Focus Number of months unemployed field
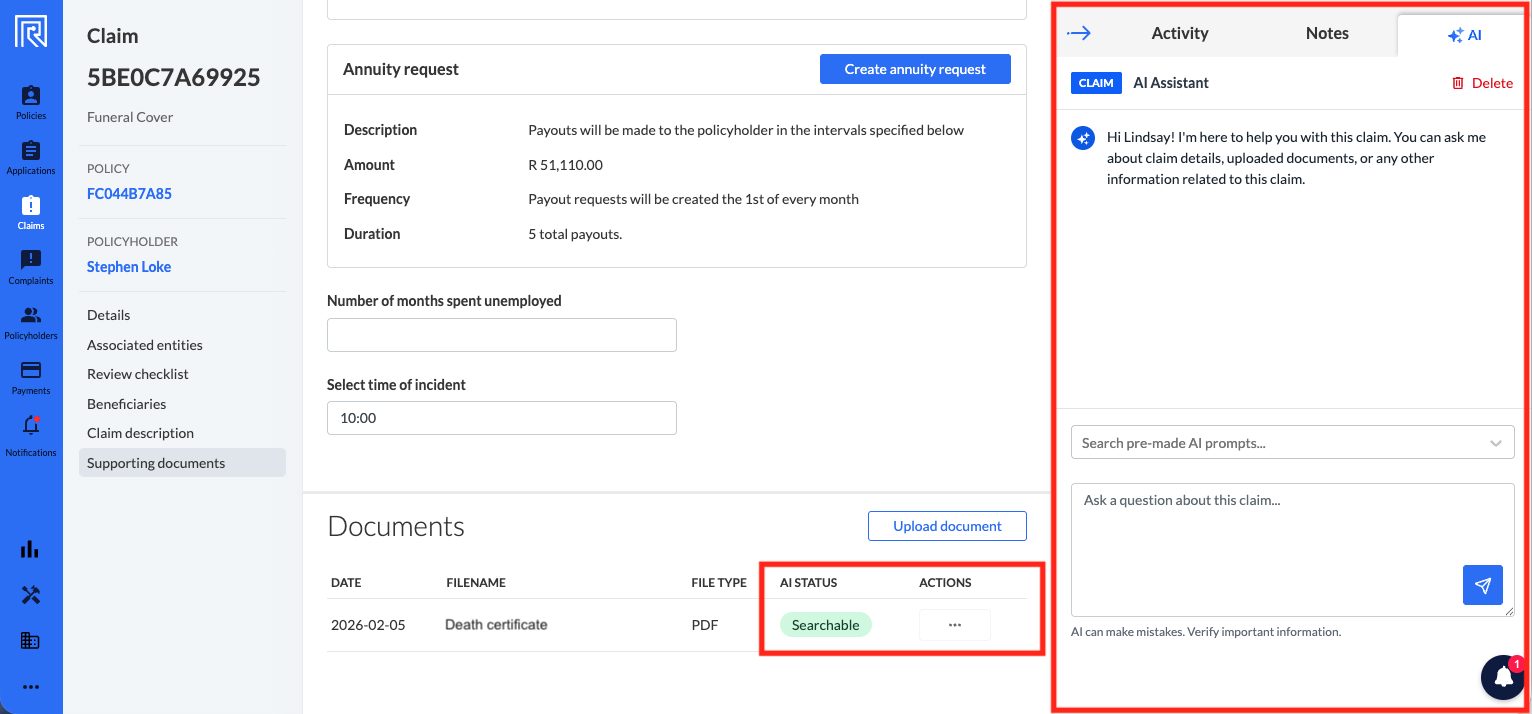Screen dimensions: 1532x714 (502, 335)
